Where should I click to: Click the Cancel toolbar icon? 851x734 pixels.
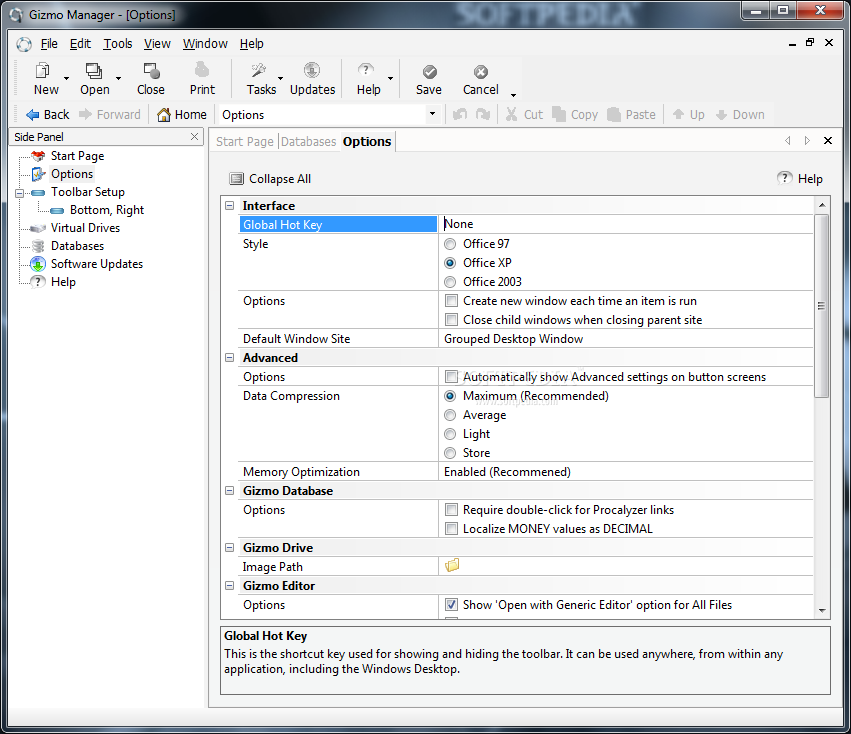pyautogui.click(x=480, y=72)
